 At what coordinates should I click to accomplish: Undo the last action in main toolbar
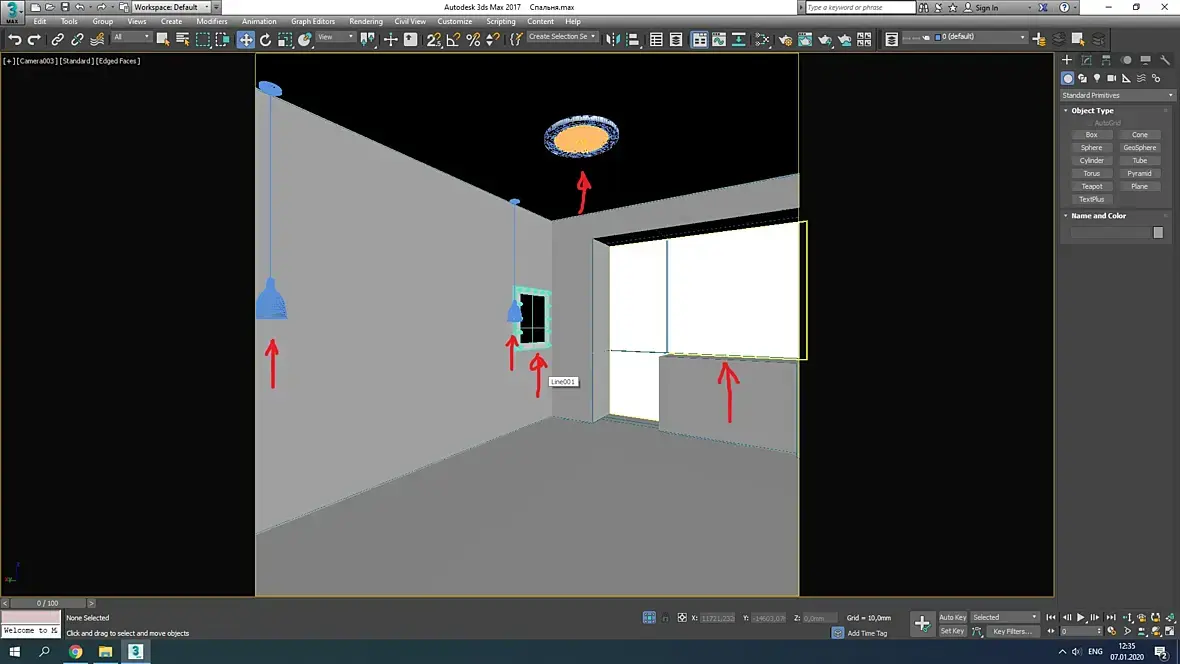14,39
